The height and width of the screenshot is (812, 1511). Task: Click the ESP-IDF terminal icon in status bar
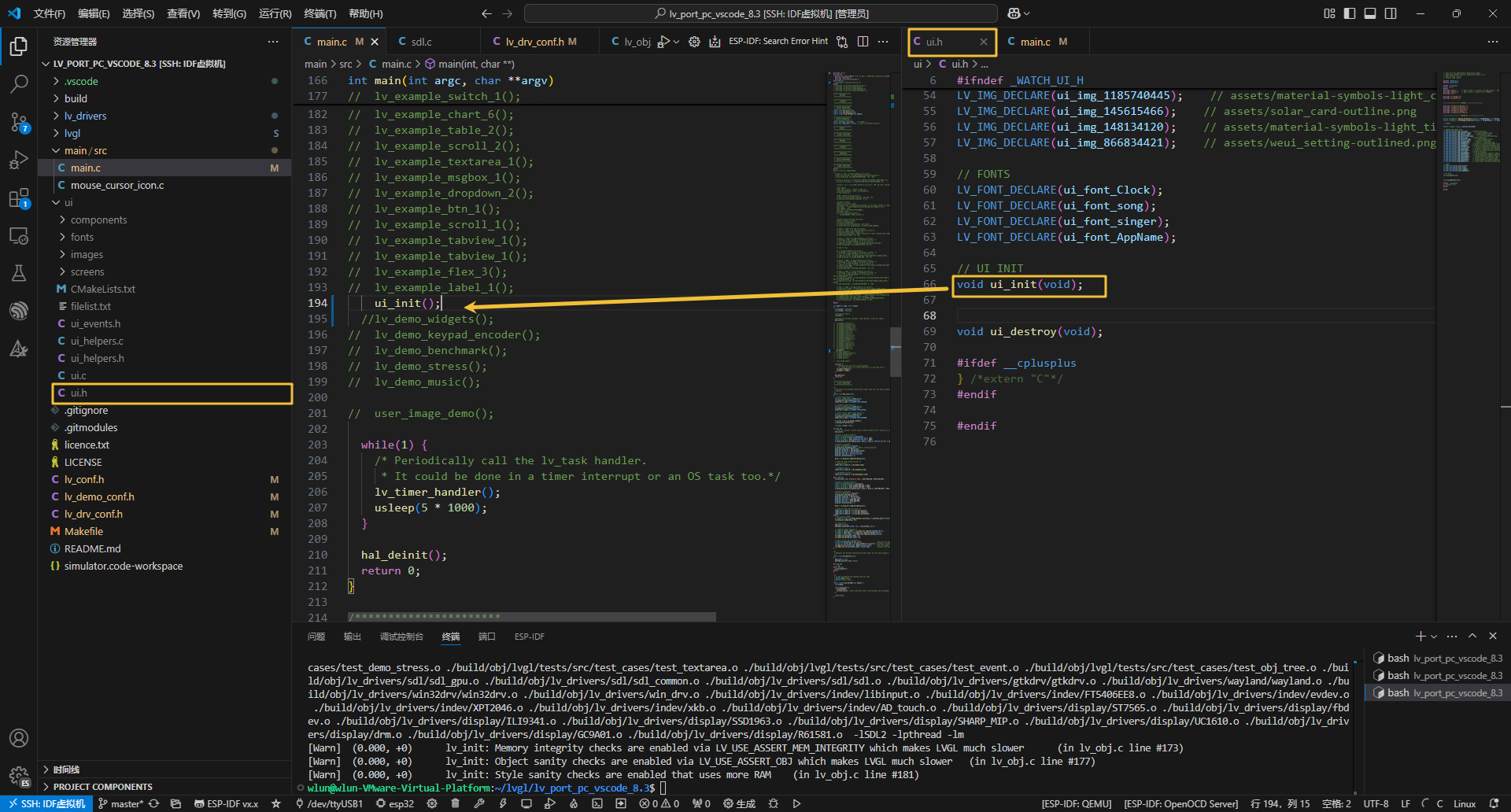(x=597, y=803)
